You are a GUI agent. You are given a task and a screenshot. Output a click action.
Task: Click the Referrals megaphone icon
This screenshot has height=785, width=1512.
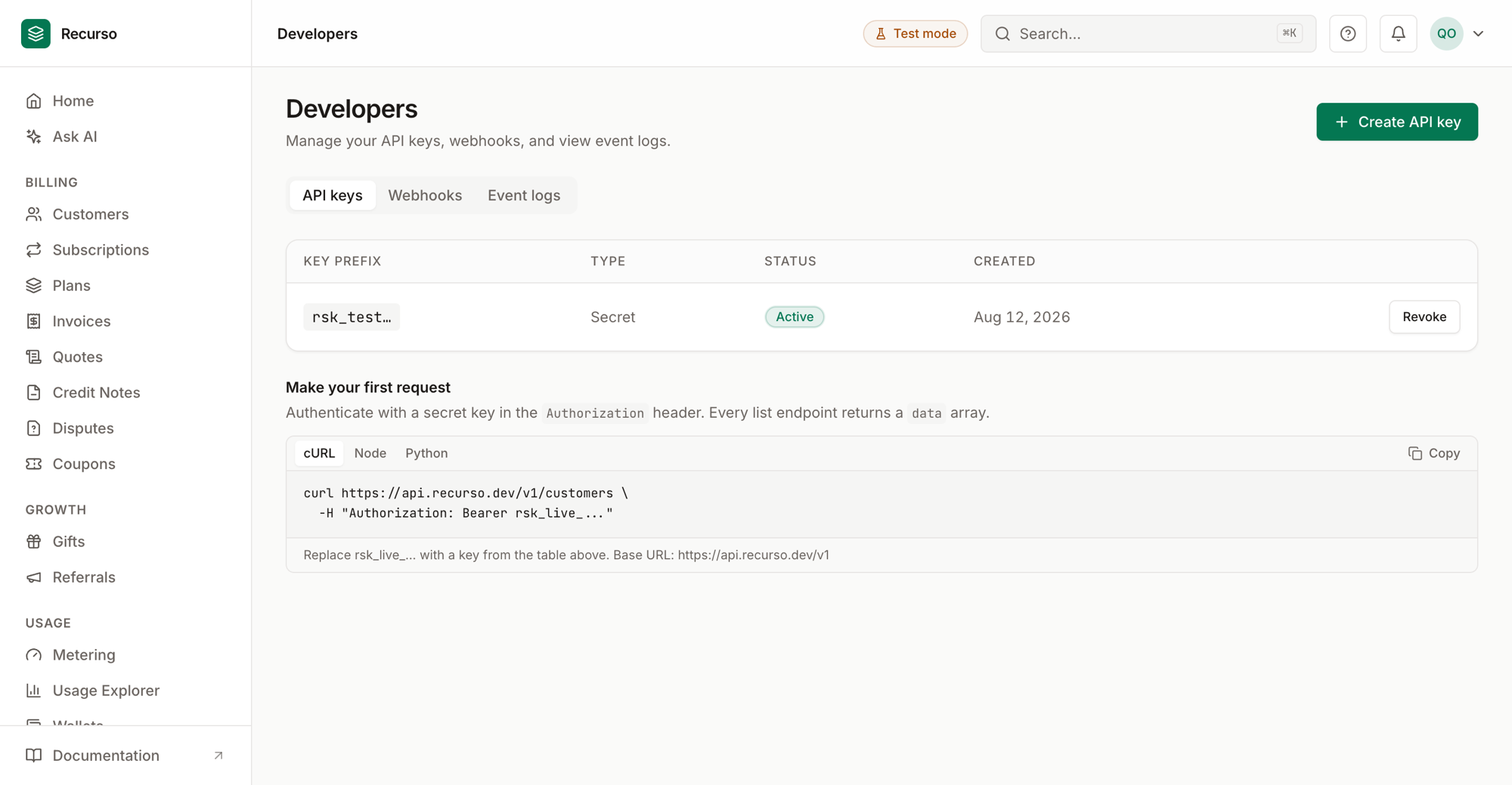pyautogui.click(x=33, y=577)
